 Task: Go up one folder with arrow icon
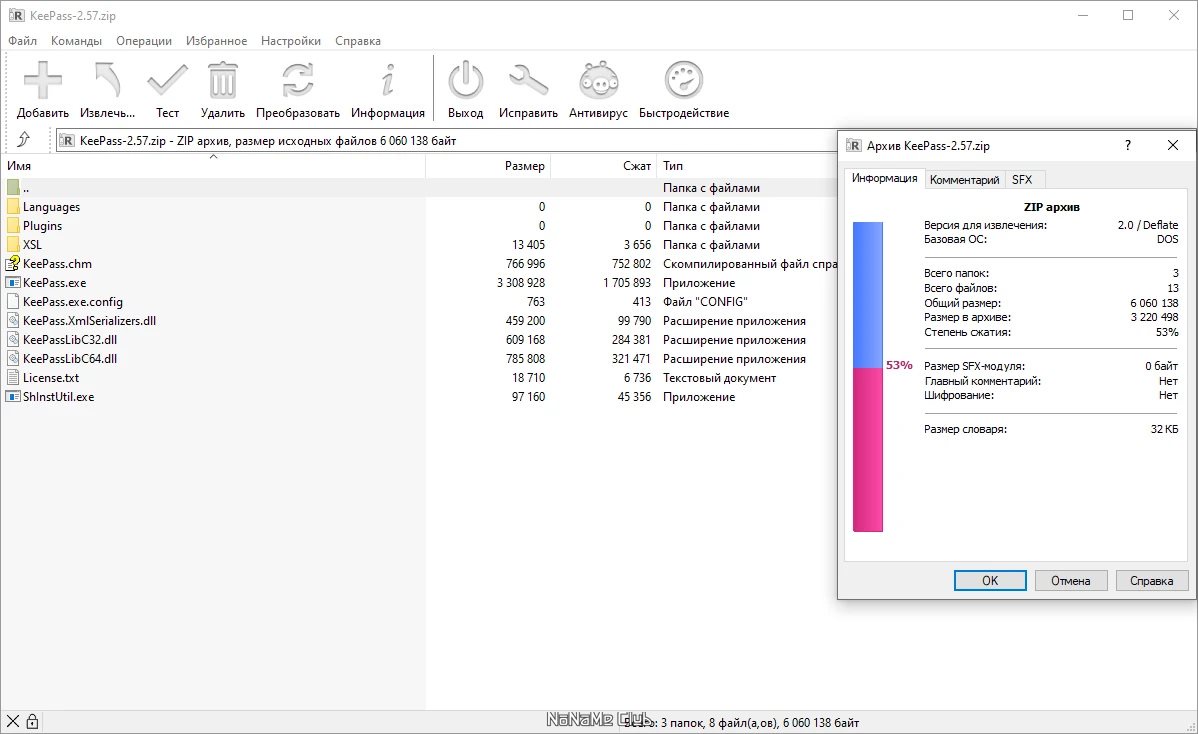pyautogui.click(x=24, y=140)
